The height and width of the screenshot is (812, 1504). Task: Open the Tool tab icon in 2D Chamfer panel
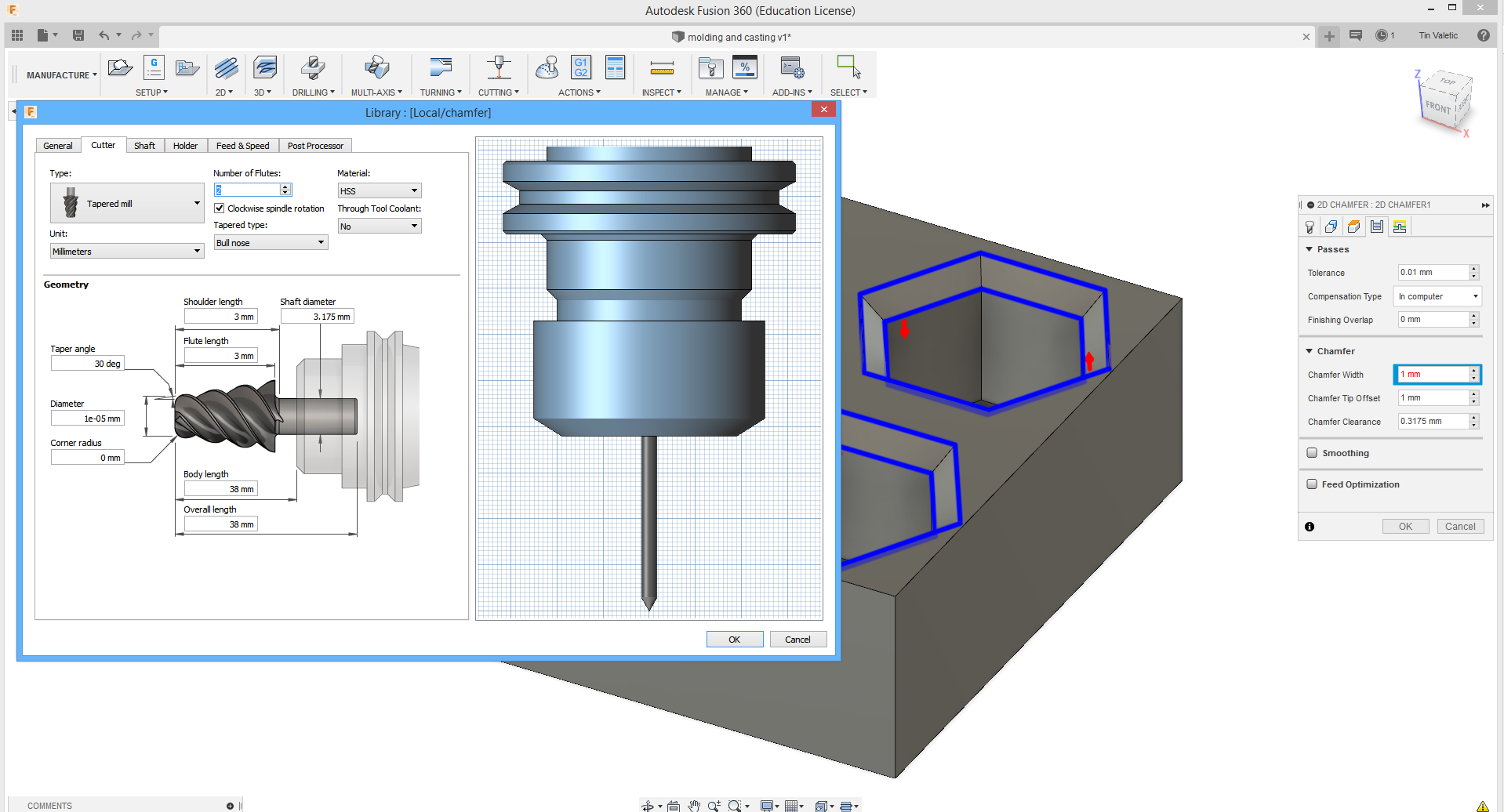coord(1310,227)
